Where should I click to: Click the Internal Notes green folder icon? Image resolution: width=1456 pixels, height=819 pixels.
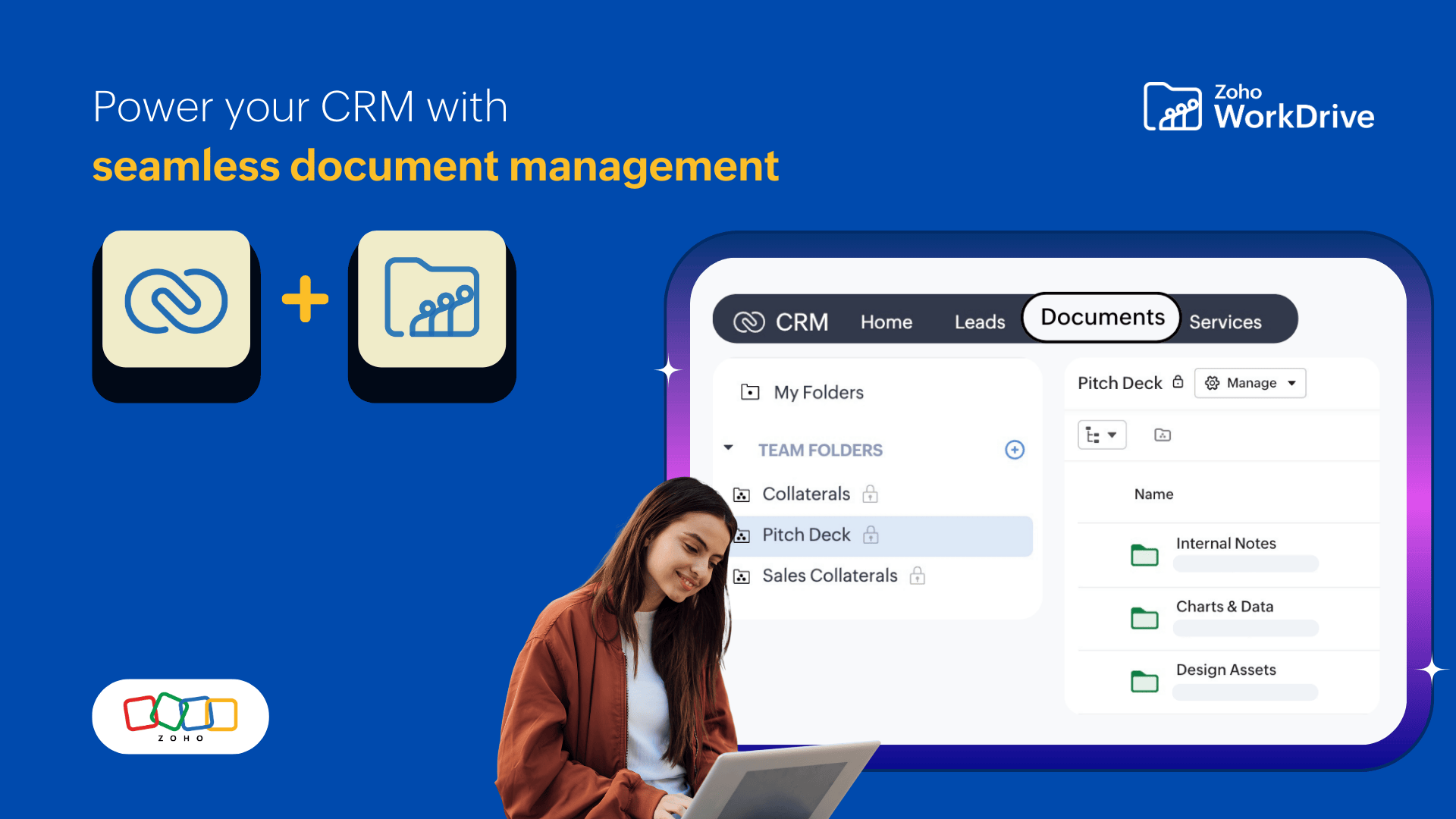pos(1144,555)
